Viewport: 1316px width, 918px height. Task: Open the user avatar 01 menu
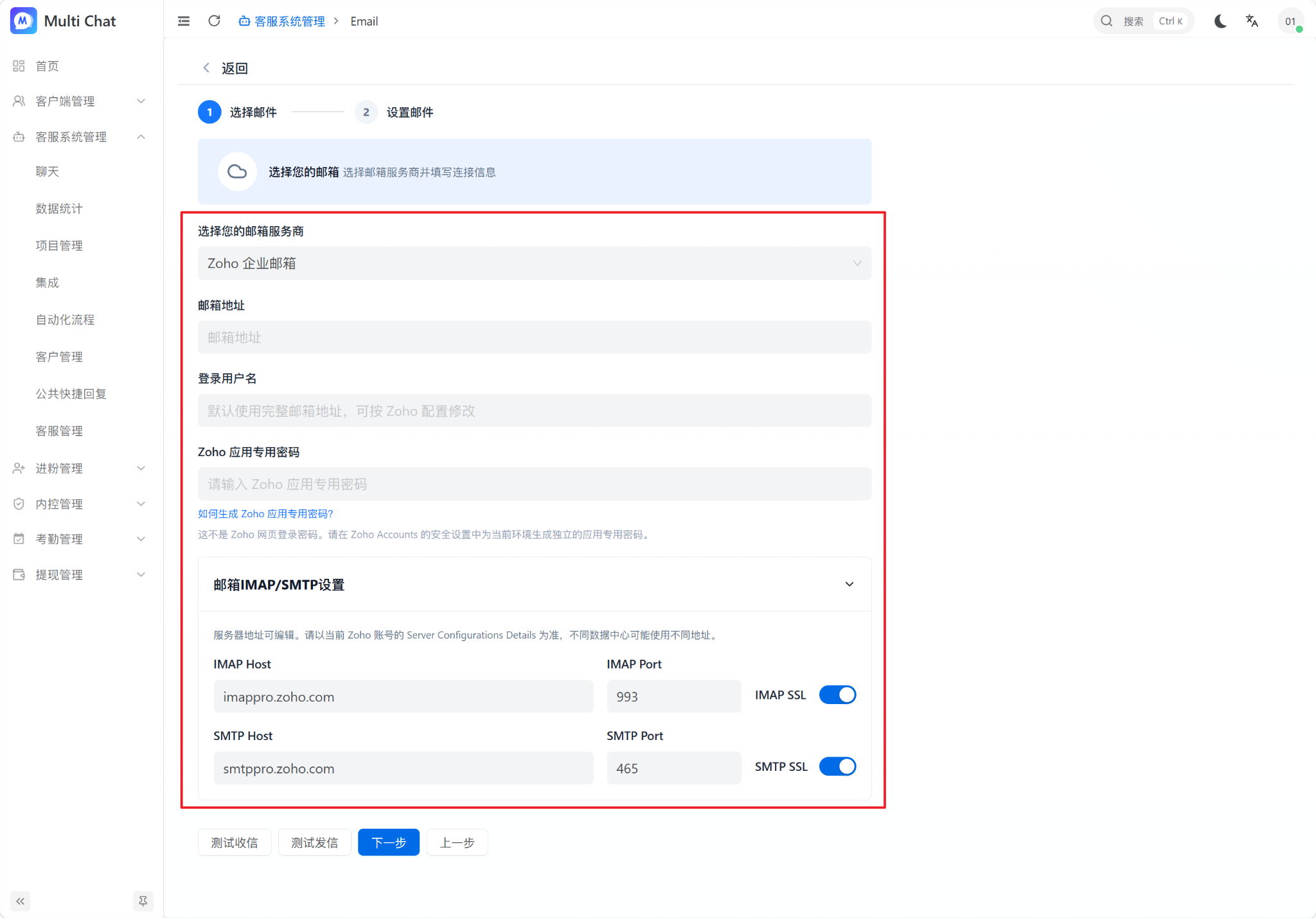tap(1290, 21)
